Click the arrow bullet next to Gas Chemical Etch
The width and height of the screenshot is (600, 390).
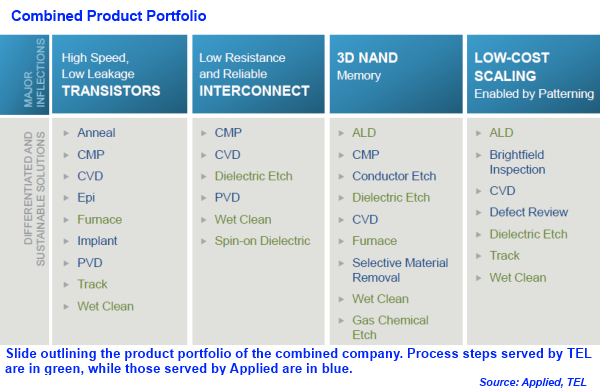pyautogui.click(x=341, y=321)
